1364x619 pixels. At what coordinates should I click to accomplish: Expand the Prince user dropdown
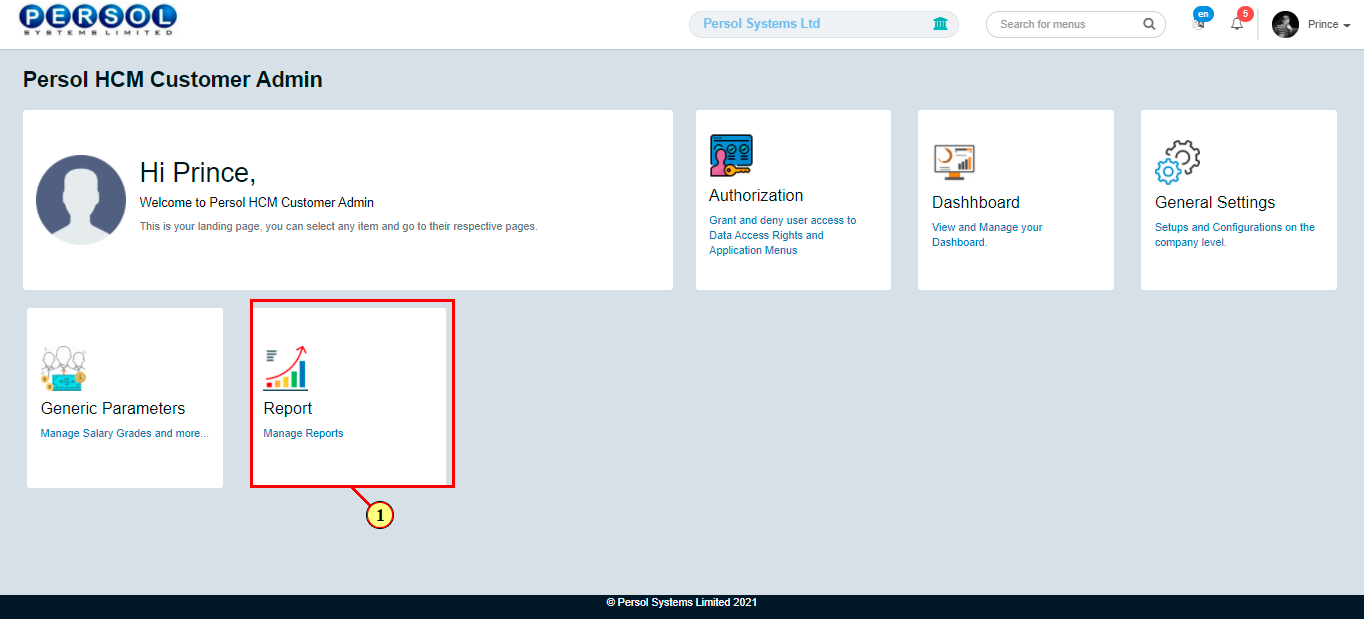coord(1329,24)
